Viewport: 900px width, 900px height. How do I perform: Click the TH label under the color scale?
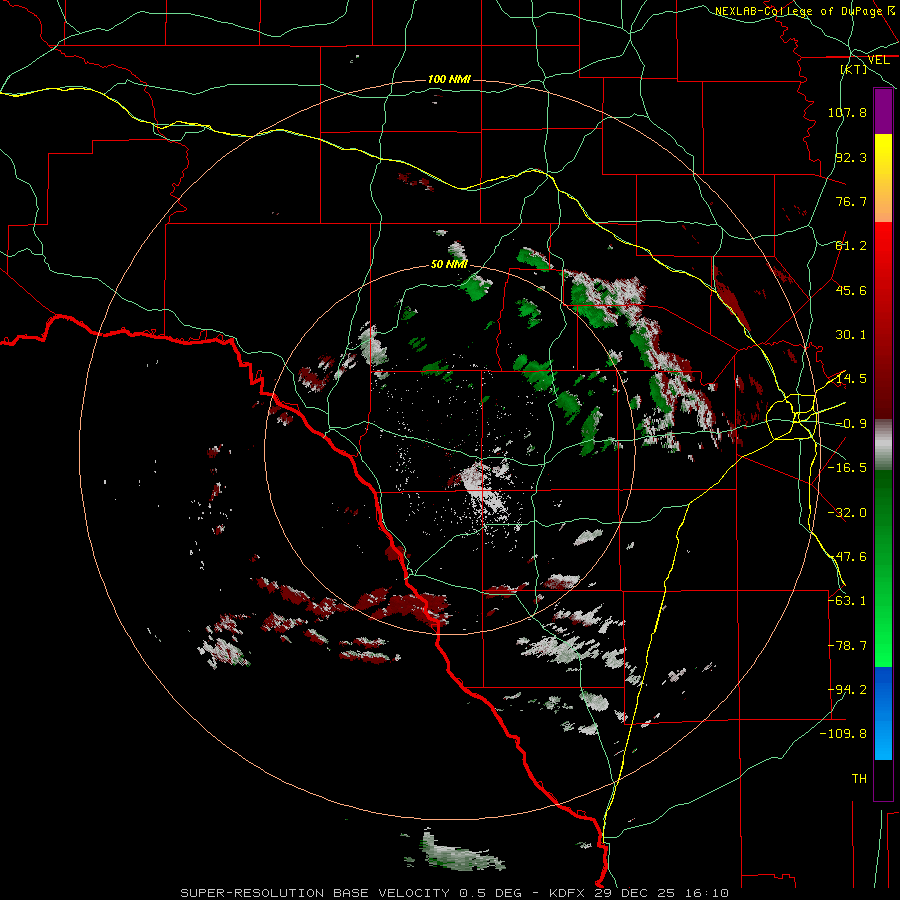pos(859,779)
